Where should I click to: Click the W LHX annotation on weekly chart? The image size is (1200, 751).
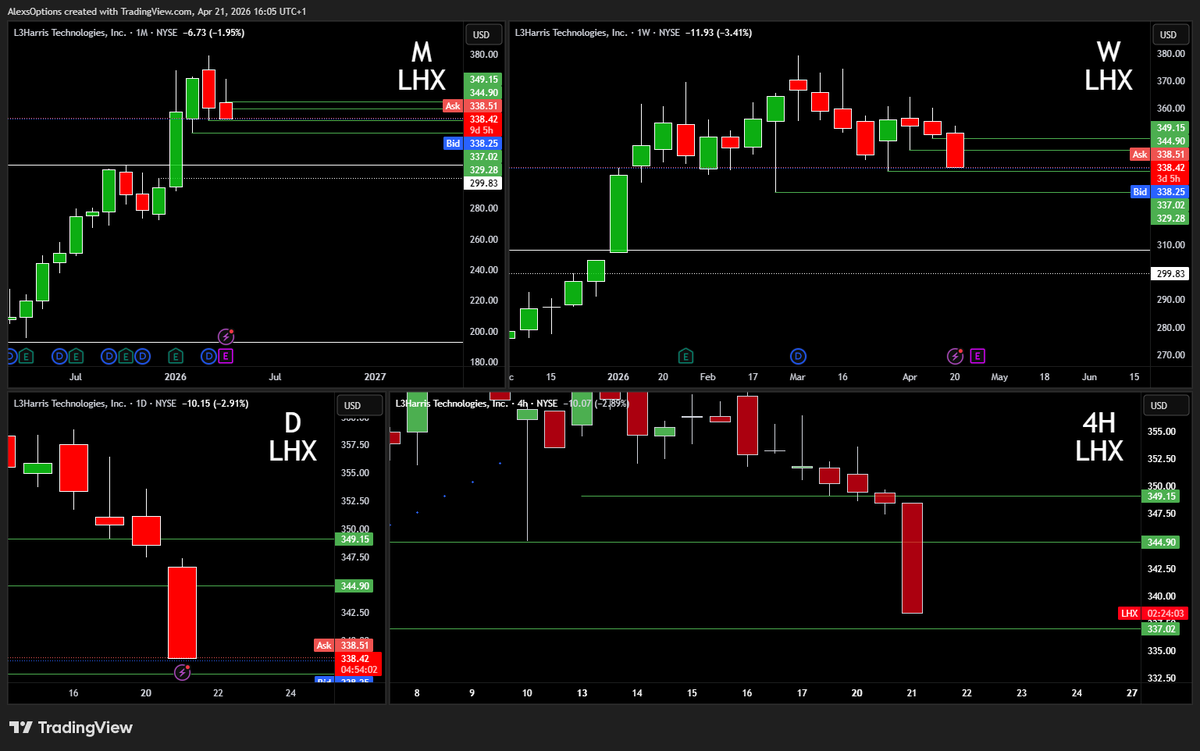tap(1108, 64)
